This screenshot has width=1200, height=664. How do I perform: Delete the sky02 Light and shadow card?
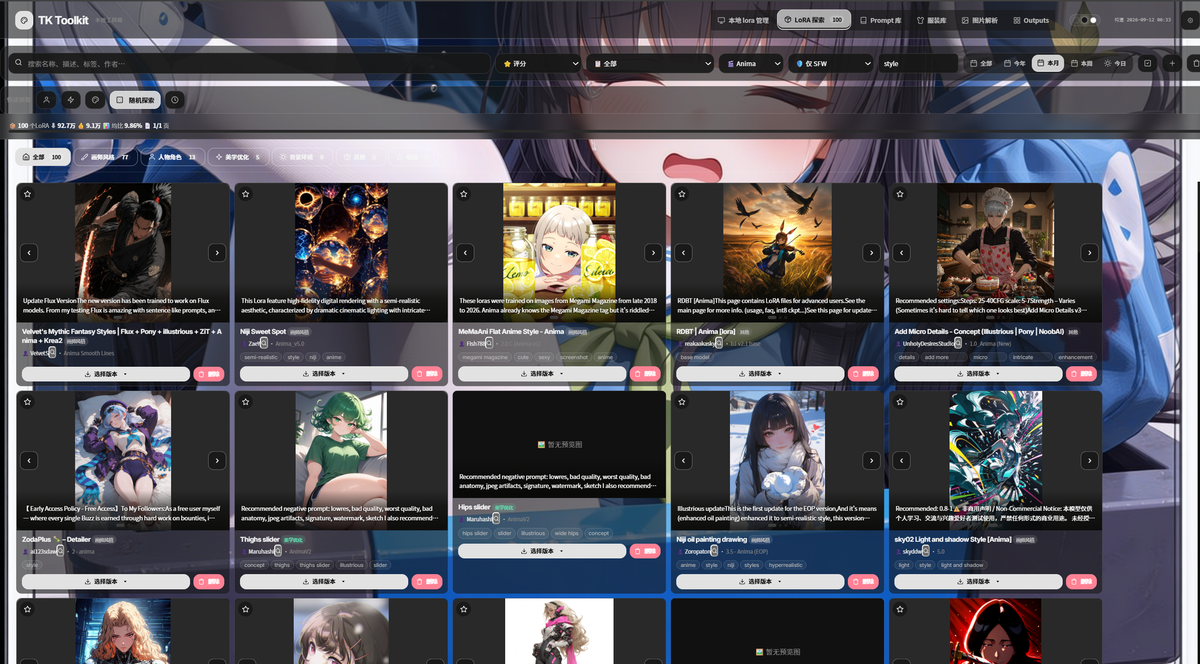pos(1081,581)
